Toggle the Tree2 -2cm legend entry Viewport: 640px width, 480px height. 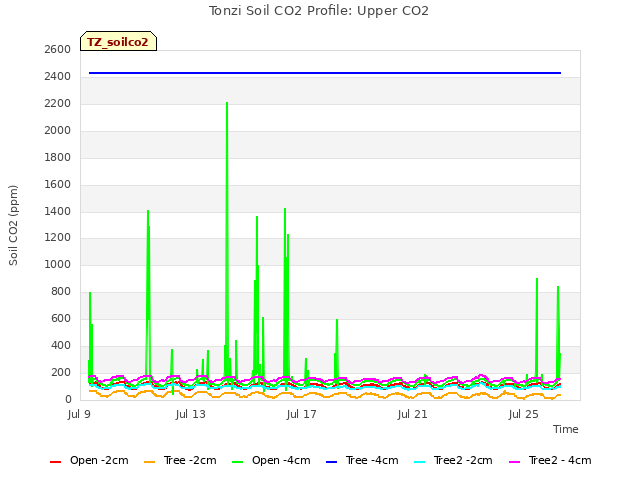pyautogui.click(x=453, y=461)
